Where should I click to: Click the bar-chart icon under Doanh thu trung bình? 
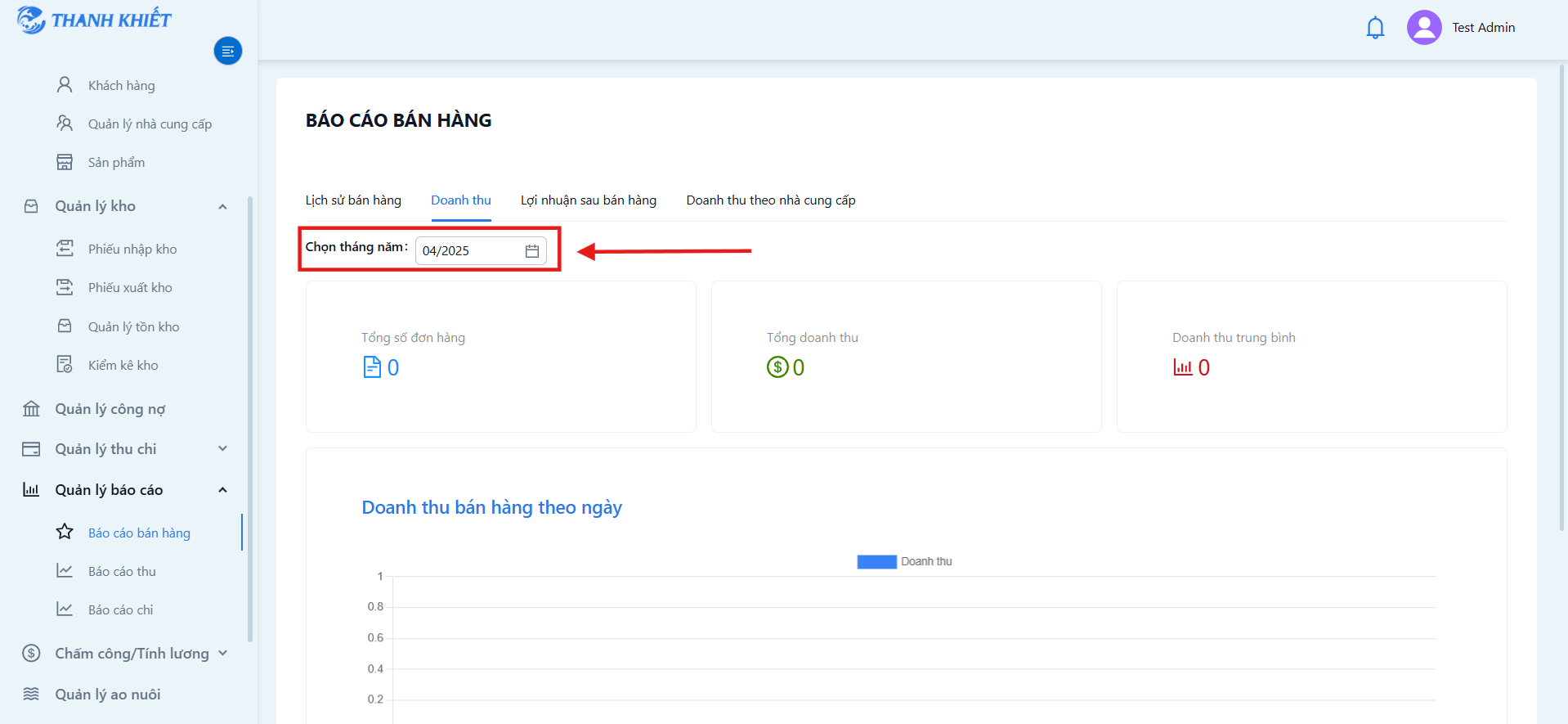(x=1183, y=367)
